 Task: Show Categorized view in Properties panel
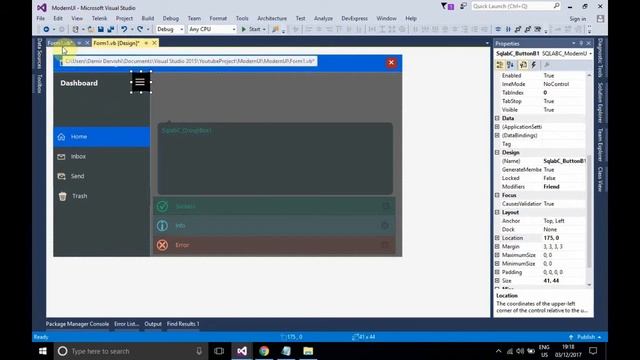(500, 65)
